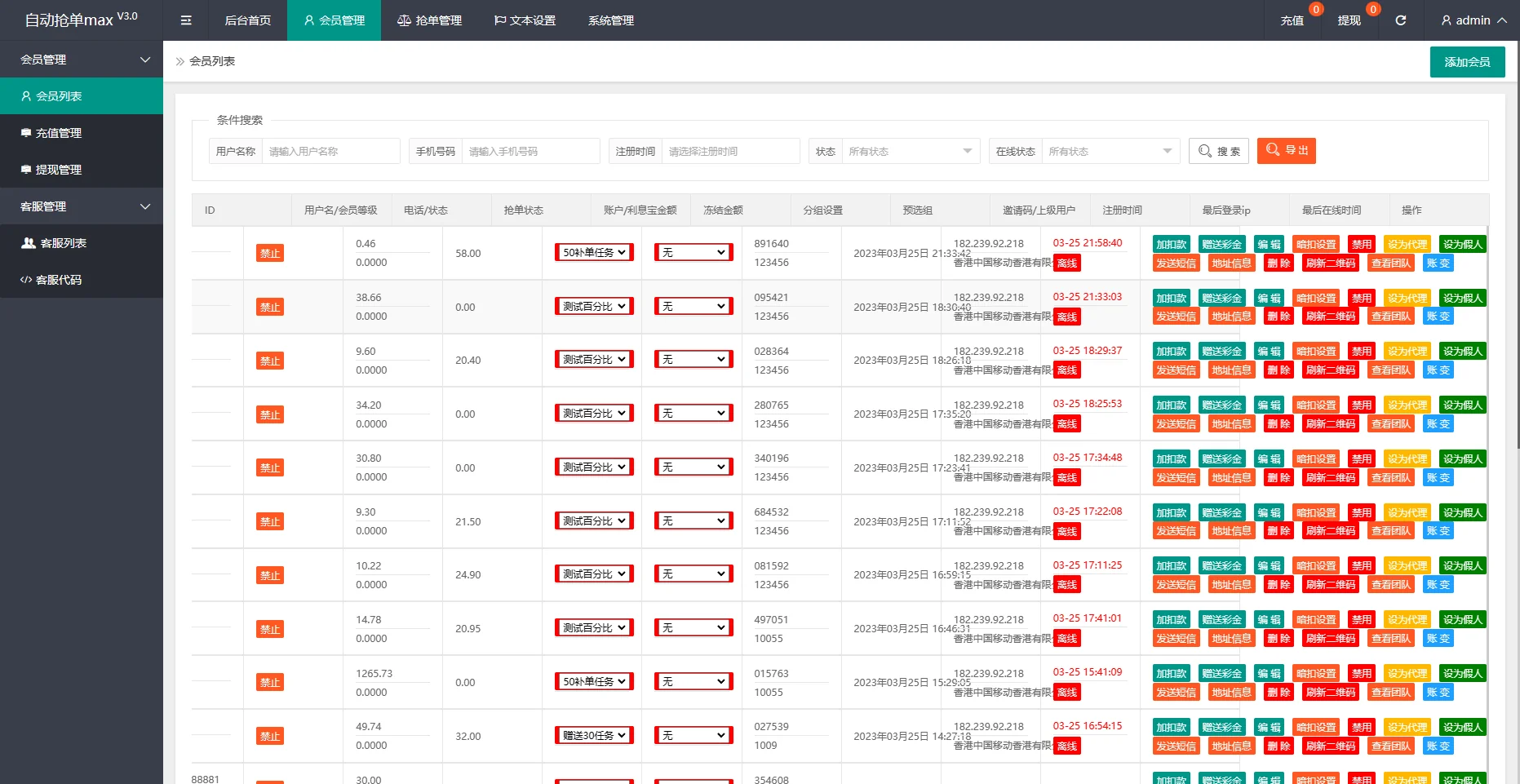
Task: Collapse the sidebar with the hamburger icon
Action: (x=186, y=20)
